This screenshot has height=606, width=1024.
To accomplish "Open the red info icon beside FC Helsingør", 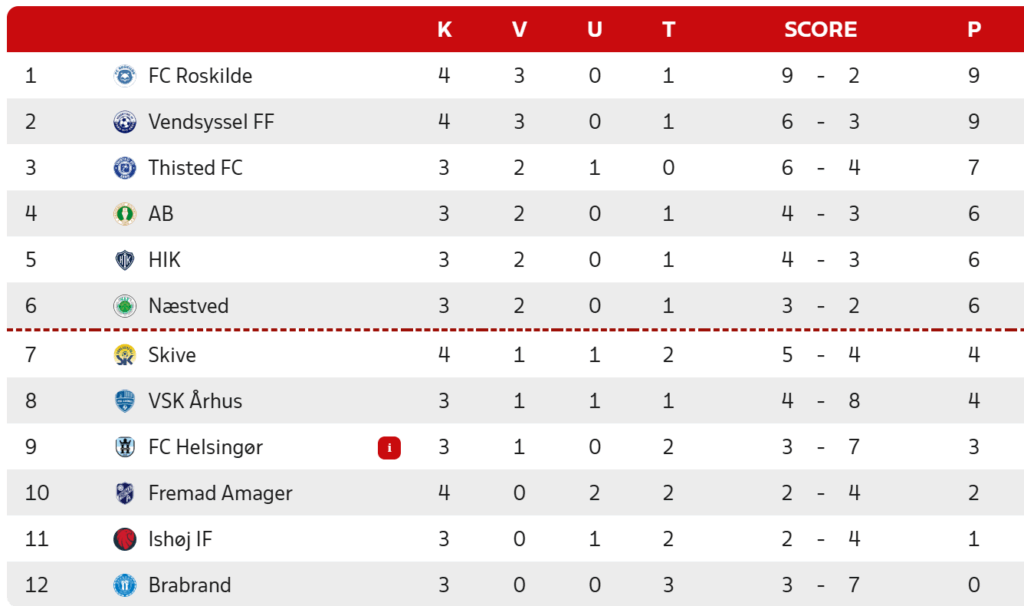I will [389, 448].
